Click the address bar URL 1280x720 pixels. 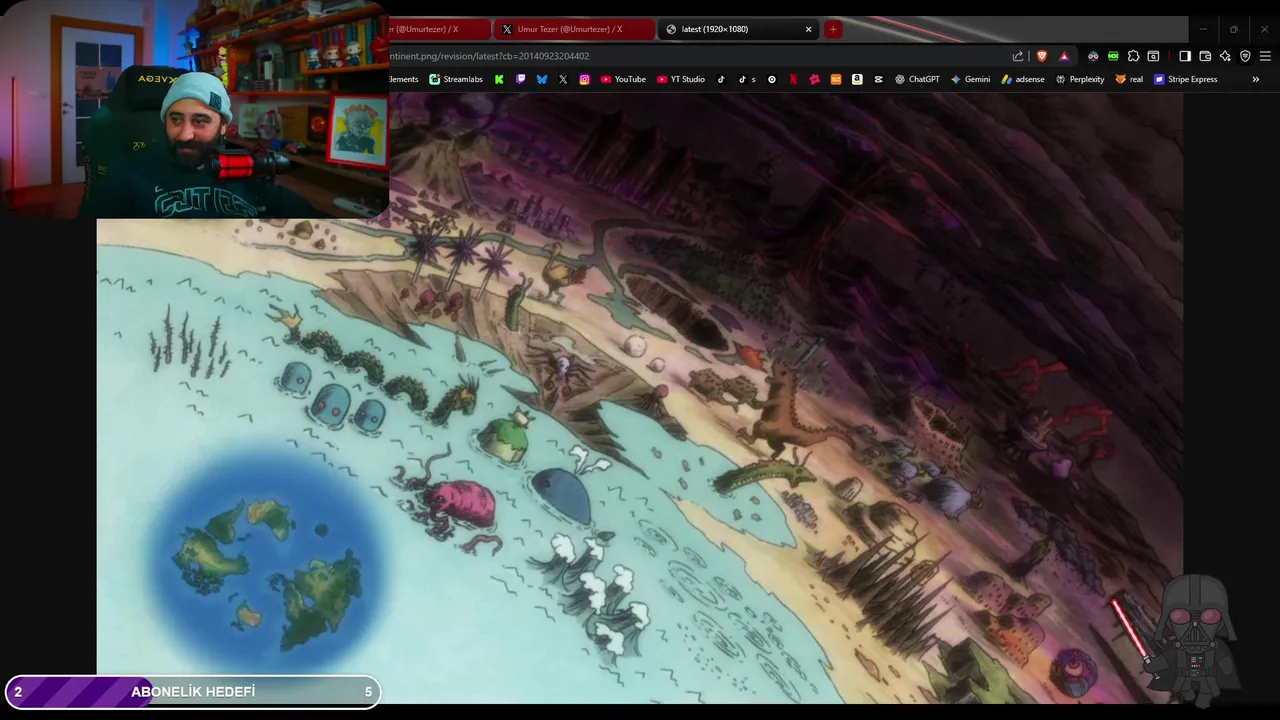click(490, 56)
